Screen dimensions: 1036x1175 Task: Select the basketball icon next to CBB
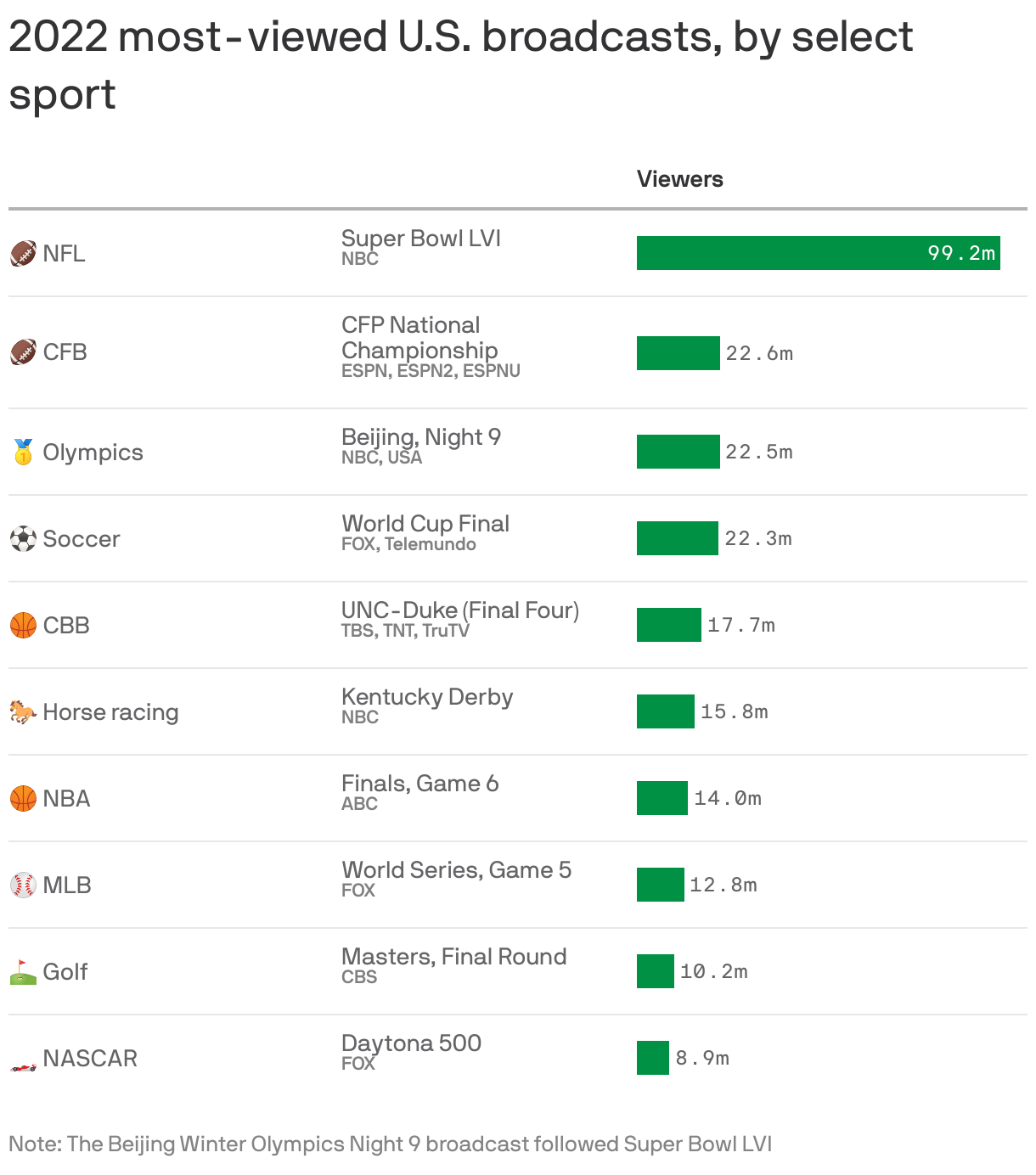[x=23, y=625]
